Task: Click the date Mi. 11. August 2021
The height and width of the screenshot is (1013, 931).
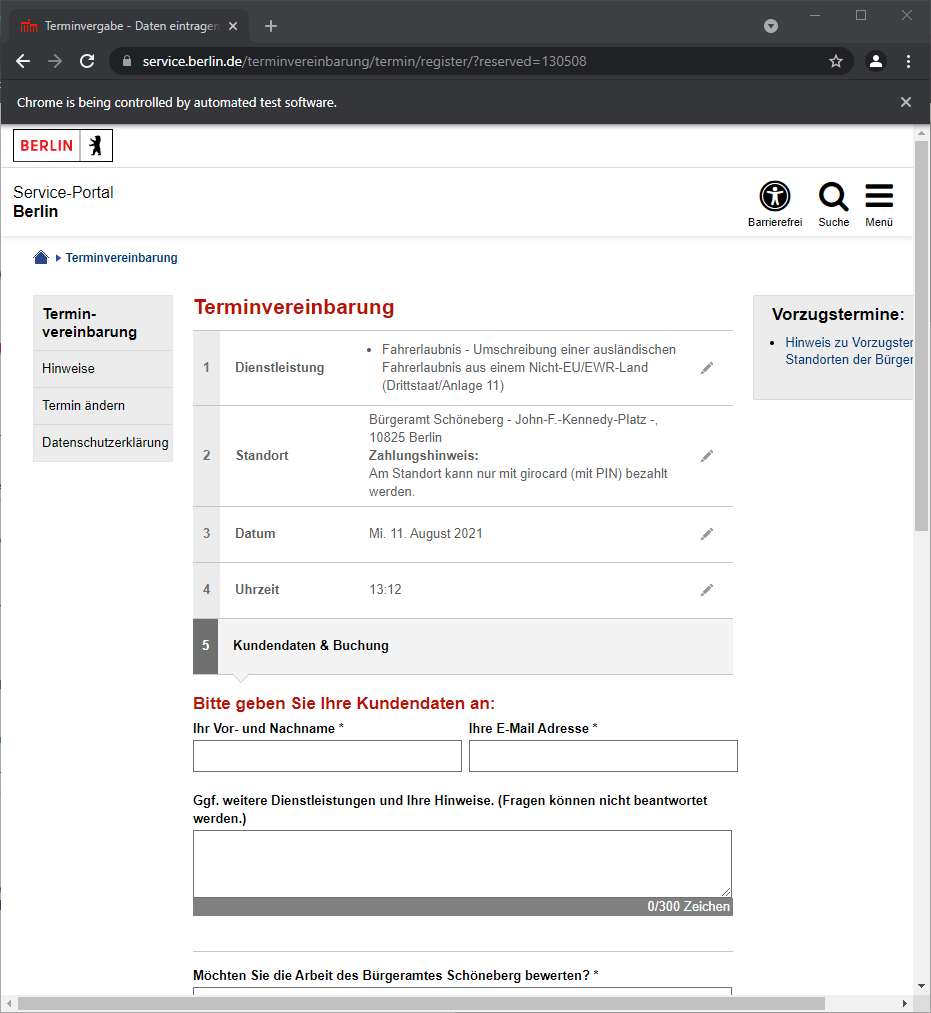Action: pos(426,534)
